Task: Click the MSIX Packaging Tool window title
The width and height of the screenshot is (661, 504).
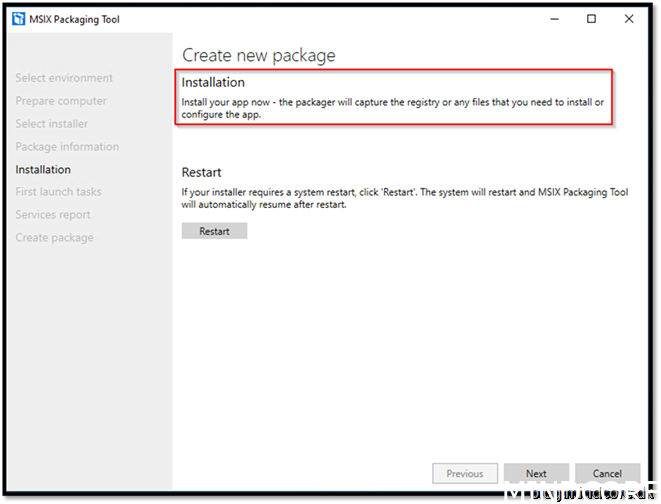Action: pos(74,19)
